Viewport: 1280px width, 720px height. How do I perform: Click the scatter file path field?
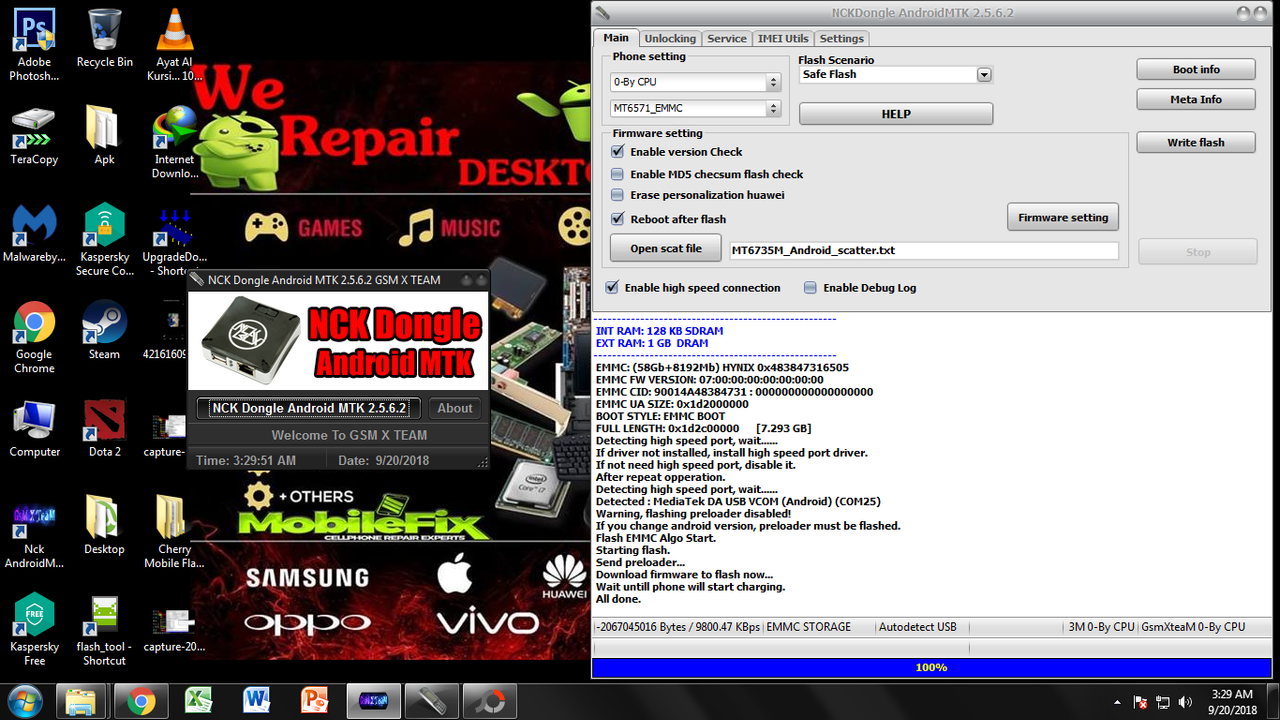pyautogui.click(x=924, y=250)
